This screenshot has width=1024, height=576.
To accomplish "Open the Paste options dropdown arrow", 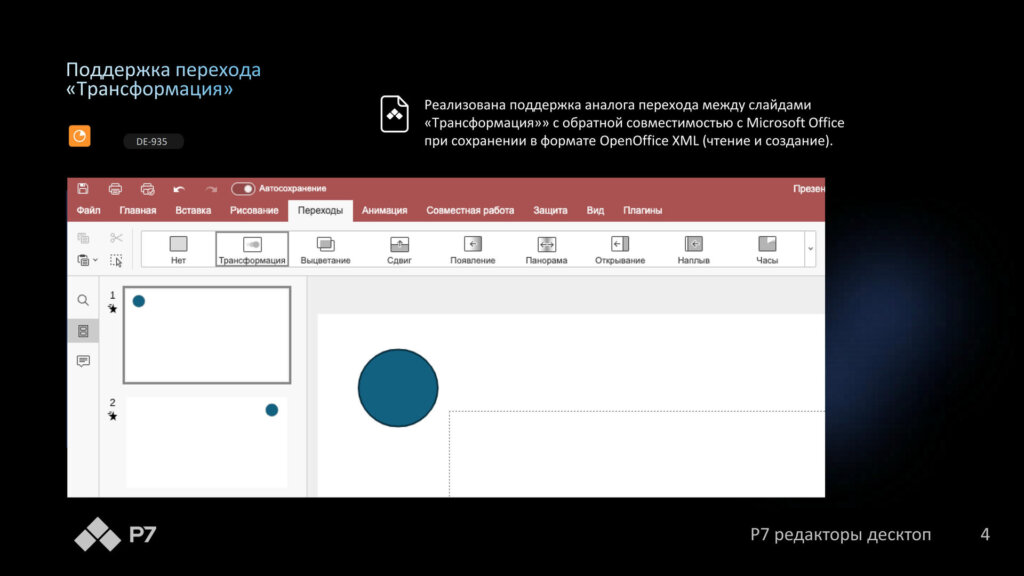I will click(95, 260).
